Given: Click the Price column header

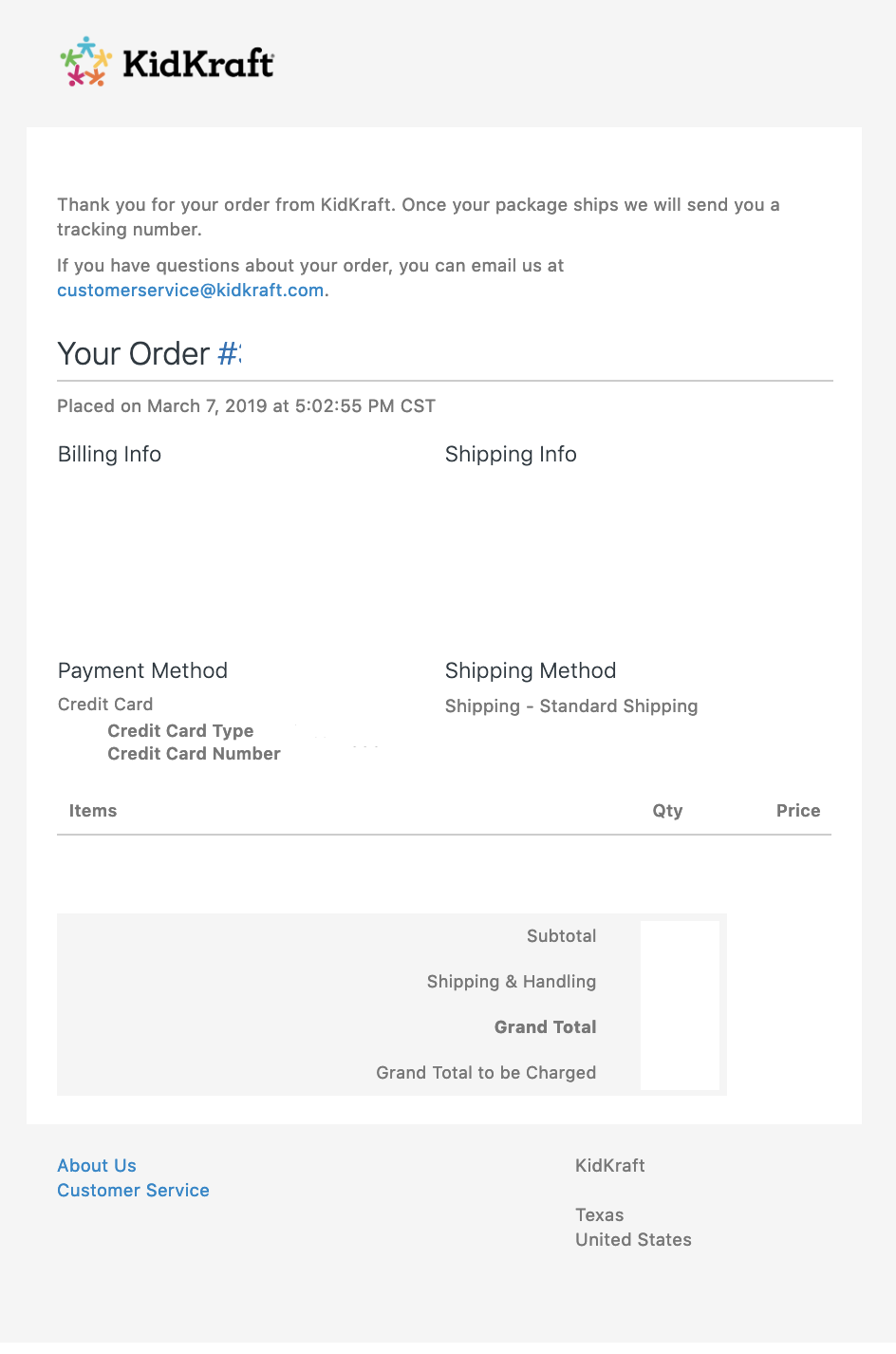Looking at the screenshot, I should (x=797, y=811).
